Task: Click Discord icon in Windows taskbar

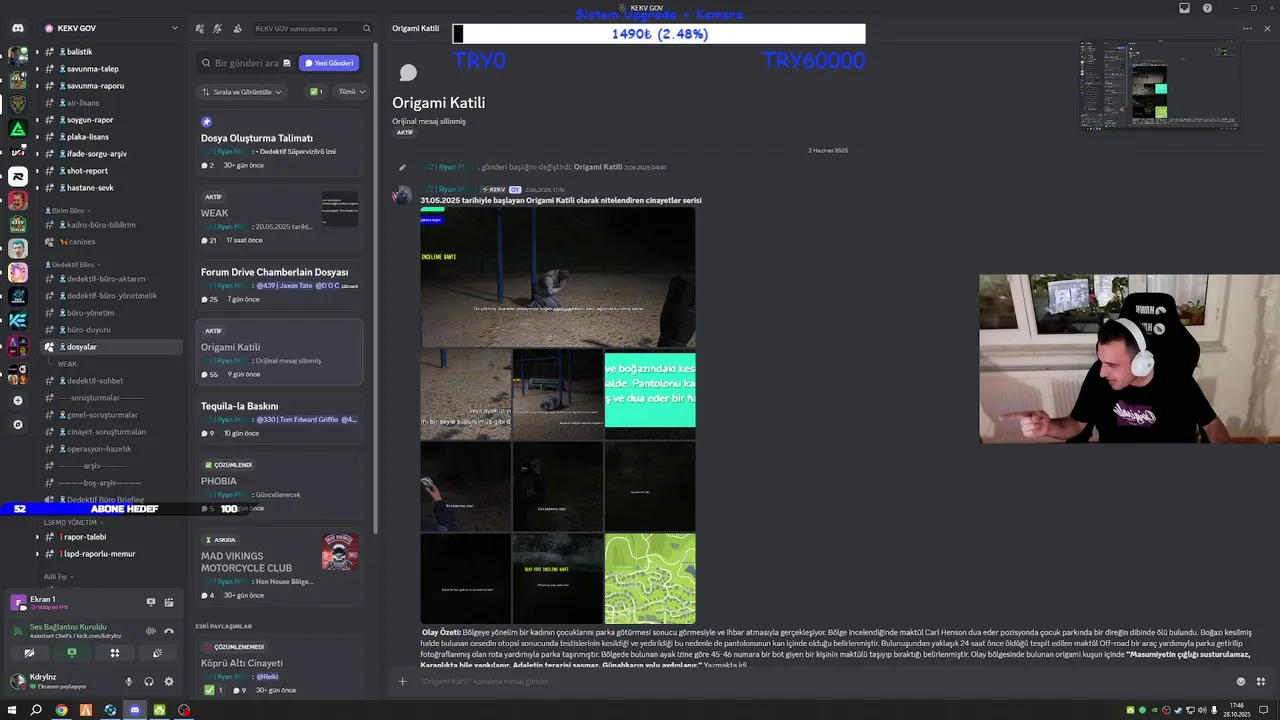Action: click(x=135, y=710)
